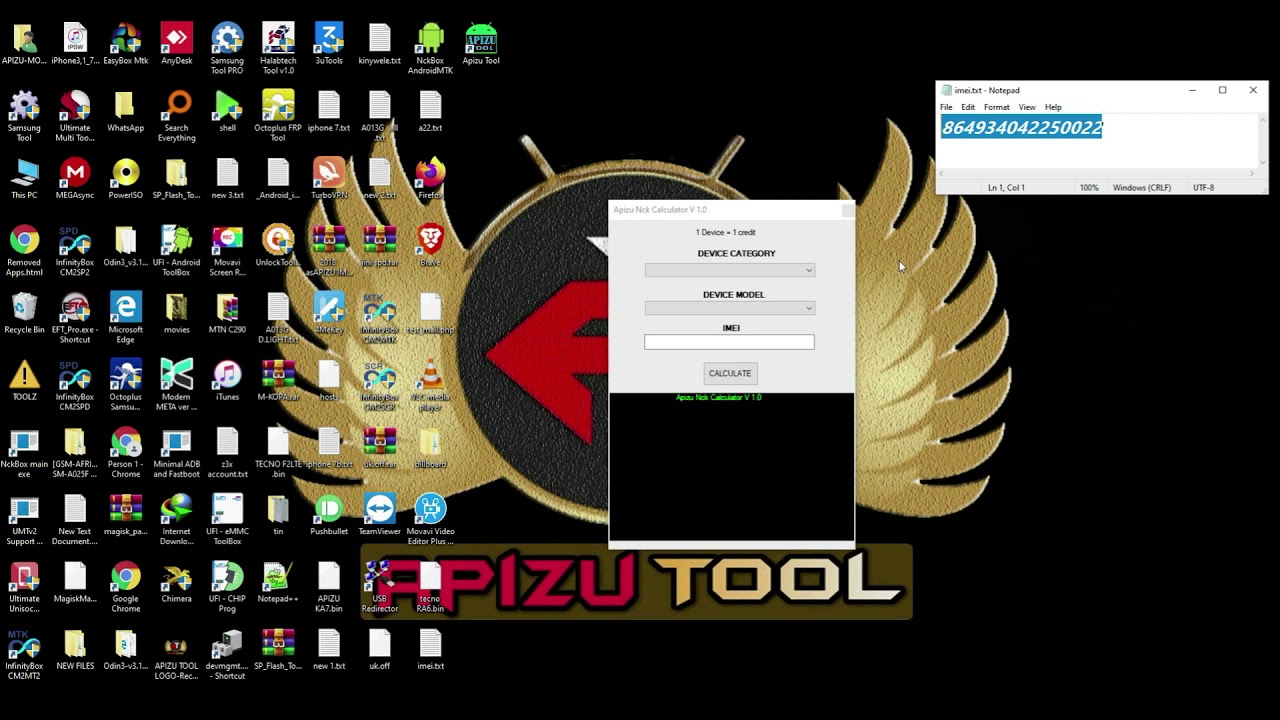Screen dimensions: 1280x720
Task: Select the M-KOPA.rar archive icon
Action: click(x=278, y=381)
